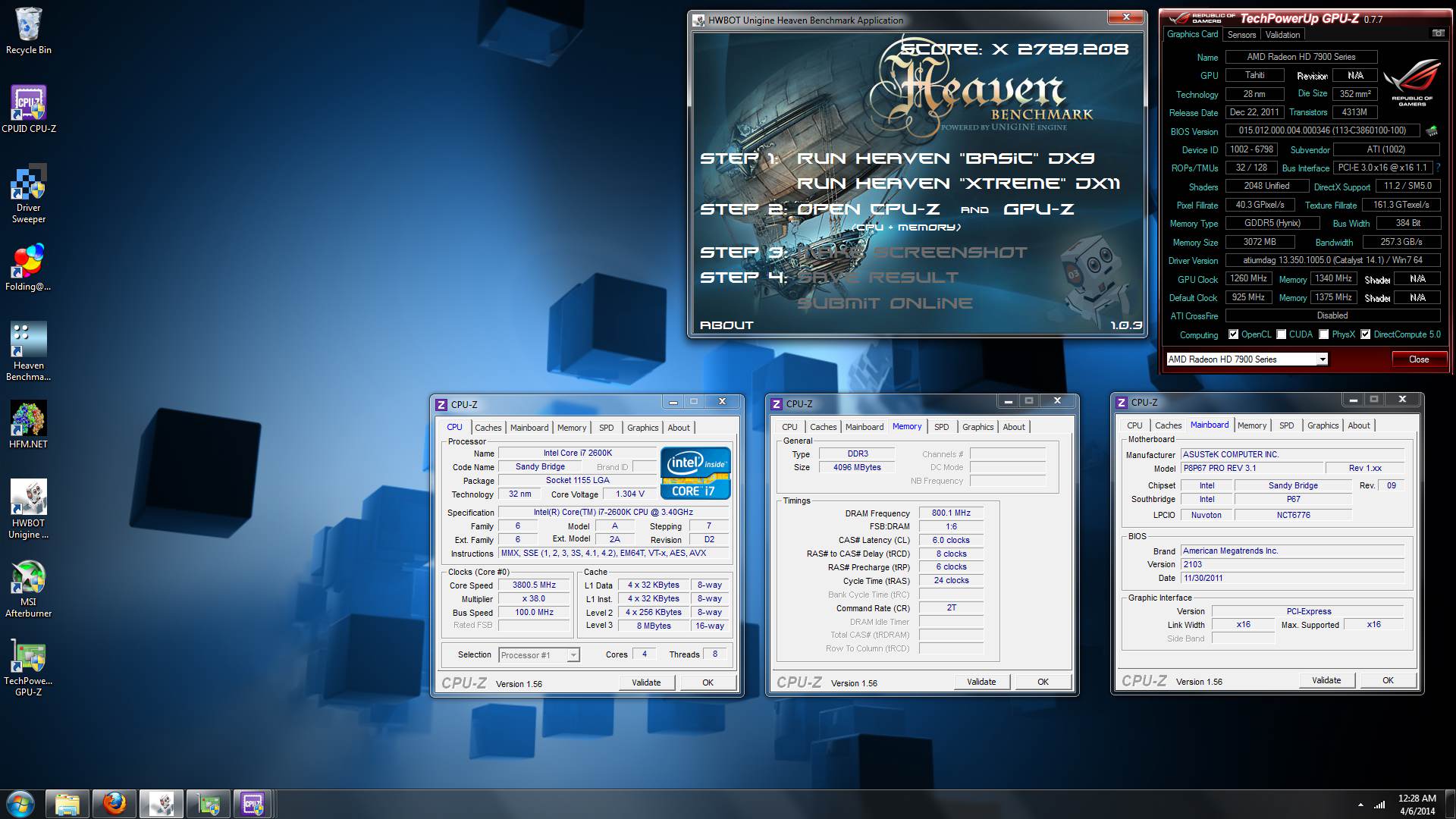Image resolution: width=1456 pixels, height=819 pixels.
Task: Open Firefox from the taskbar
Action: pos(115,804)
